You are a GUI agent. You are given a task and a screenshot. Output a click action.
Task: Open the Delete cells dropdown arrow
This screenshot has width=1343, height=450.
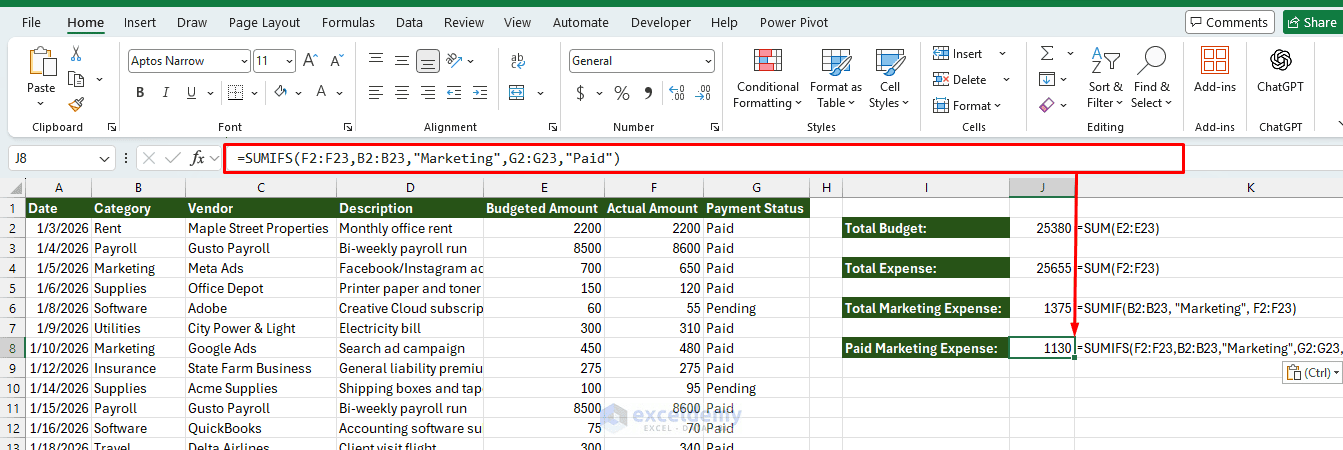(1006, 80)
